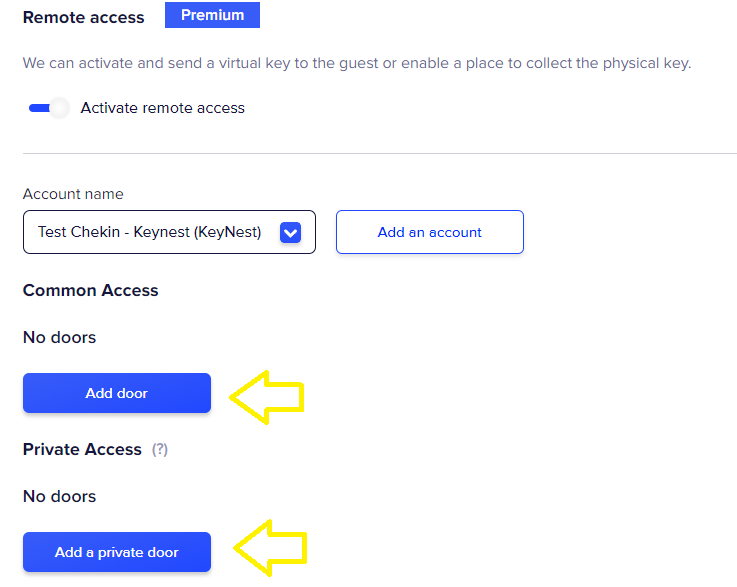This screenshot has width=737, height=587.
Task: Click the Premium badge
Action: (212, 15)
